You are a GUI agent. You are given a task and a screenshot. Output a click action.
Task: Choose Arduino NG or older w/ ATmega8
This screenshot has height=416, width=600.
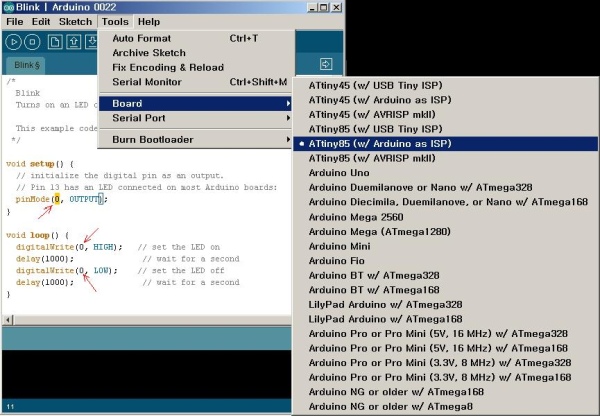[445, 406]
